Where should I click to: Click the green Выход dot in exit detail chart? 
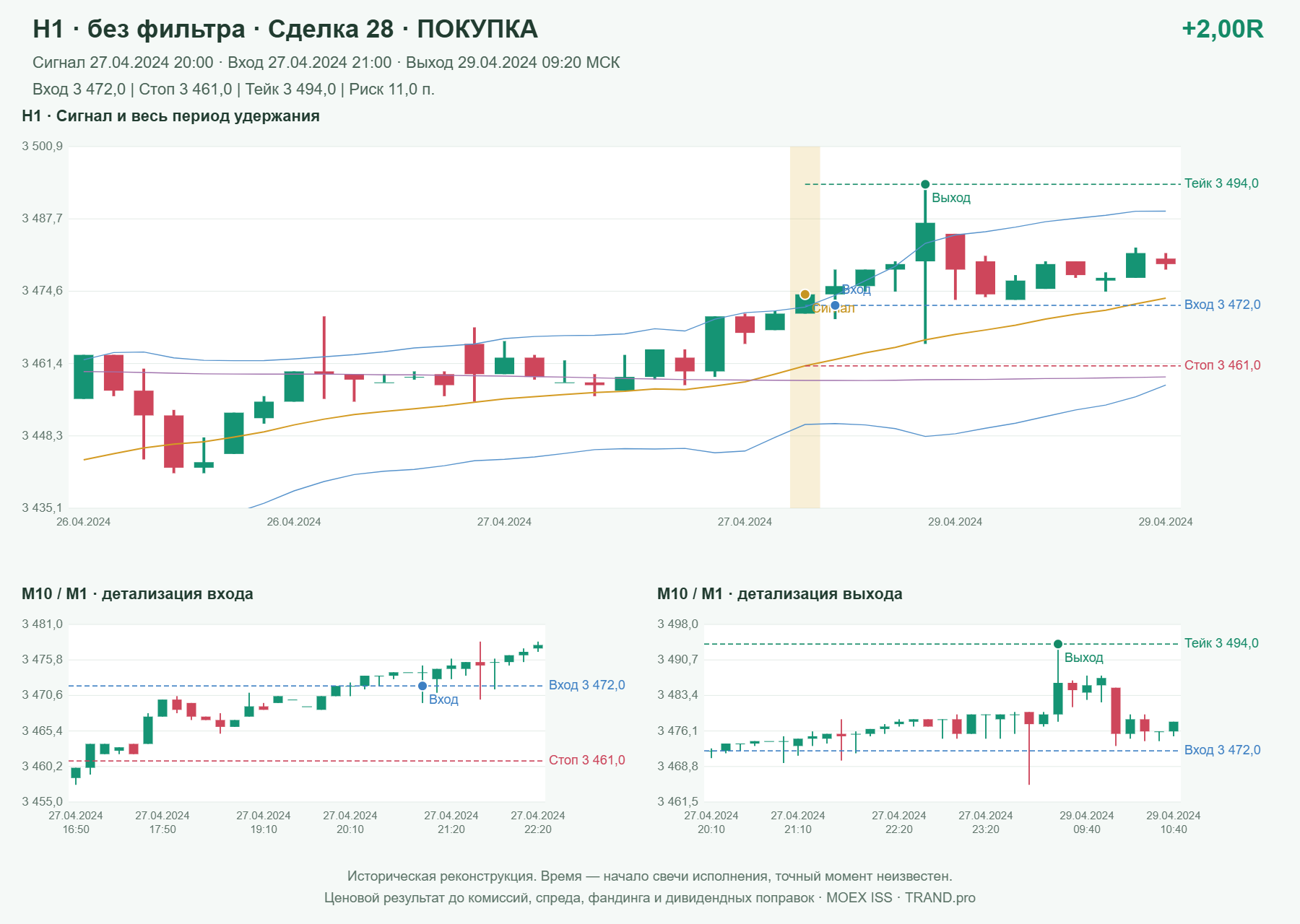point(1057,644)
